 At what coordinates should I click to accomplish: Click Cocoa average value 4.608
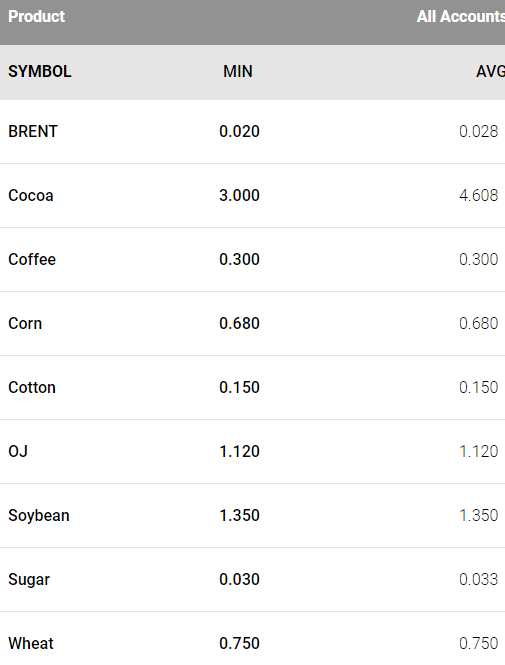(478, 196)
